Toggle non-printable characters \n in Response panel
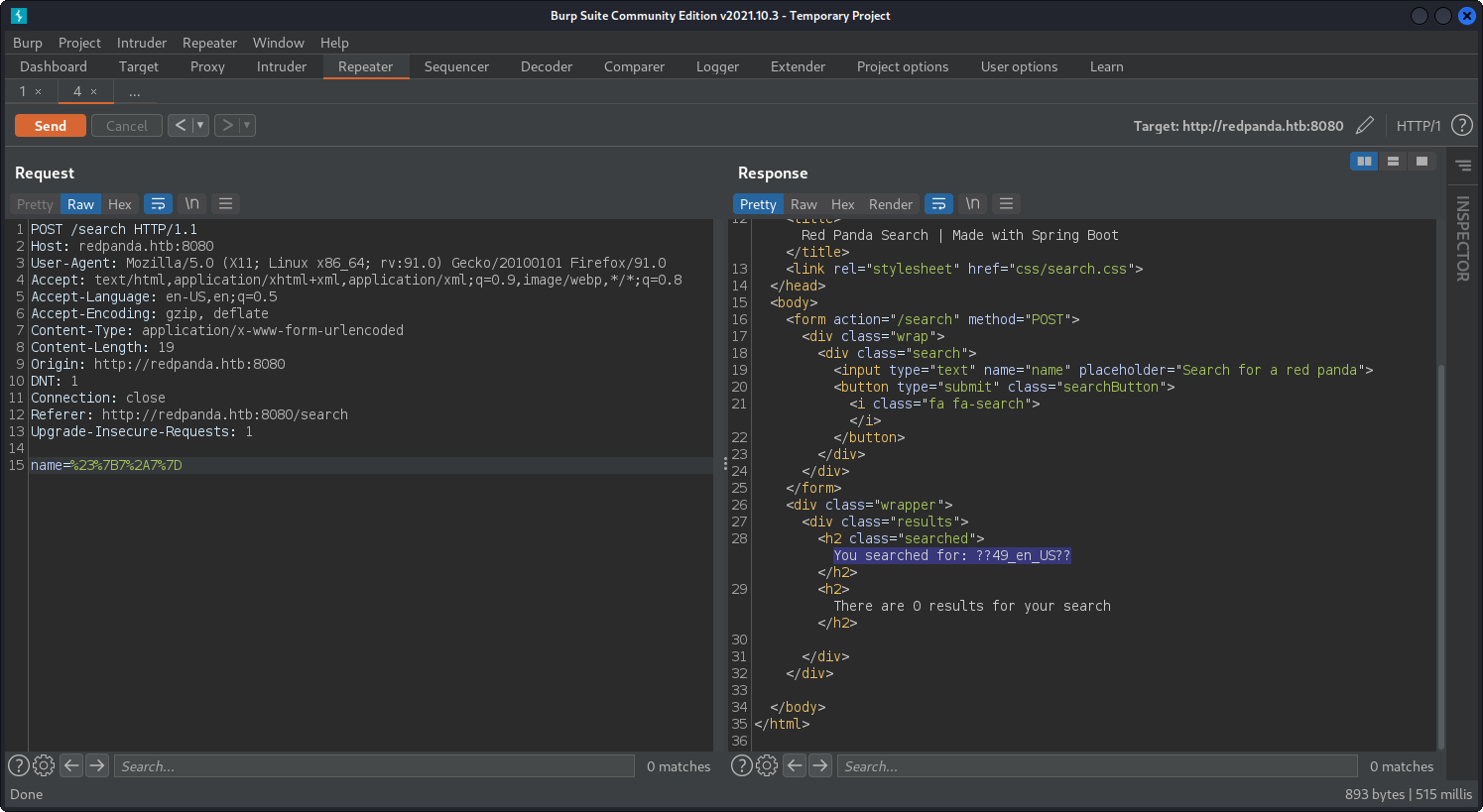The height and width of the screenshot is (812, 1483). [x=973, y=203]
